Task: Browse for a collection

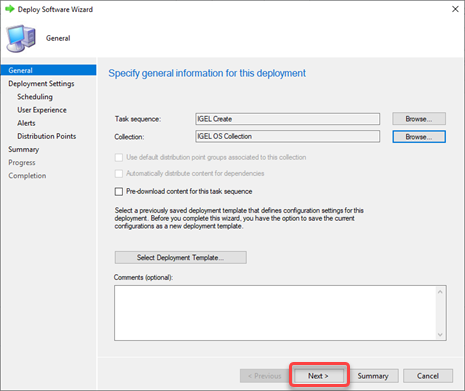Action: pyautogui.click(x=419, y=137)
